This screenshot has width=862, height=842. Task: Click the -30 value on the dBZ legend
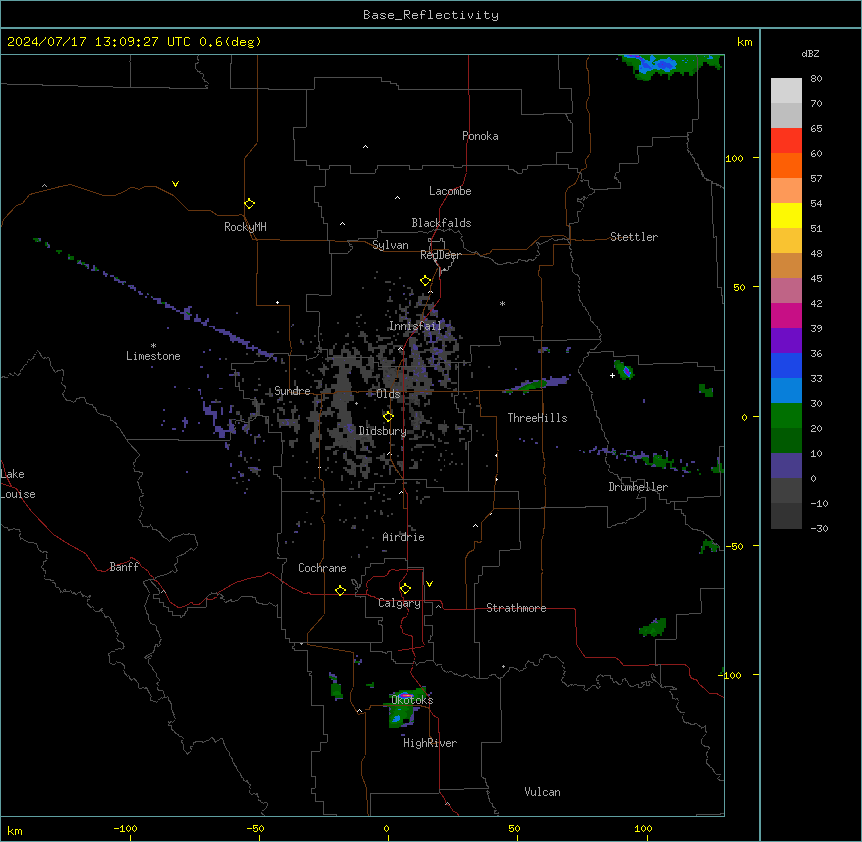coord(819,528)
